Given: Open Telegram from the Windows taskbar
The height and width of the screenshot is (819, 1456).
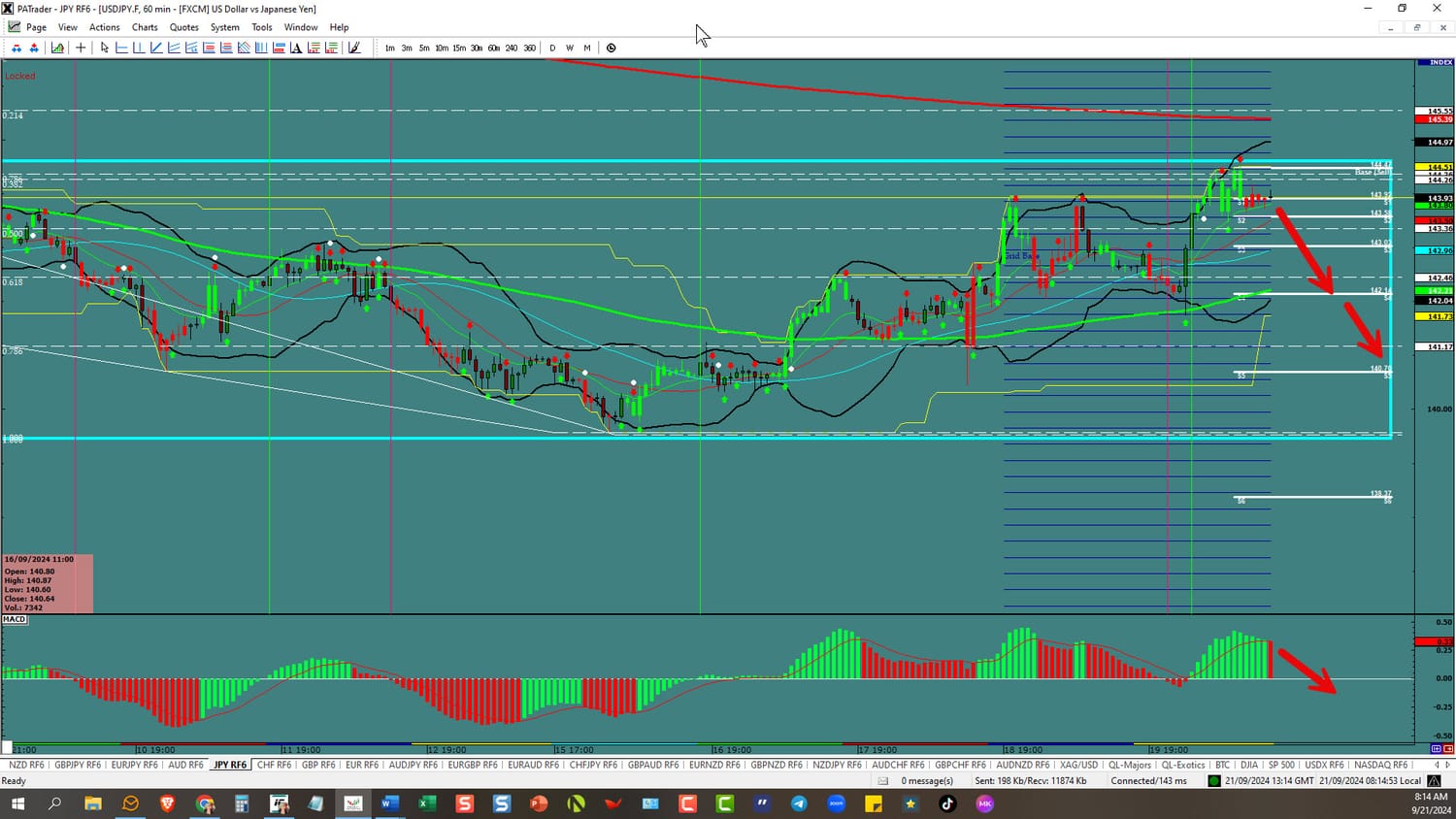Looking at the screenshot, I should 799,803.
